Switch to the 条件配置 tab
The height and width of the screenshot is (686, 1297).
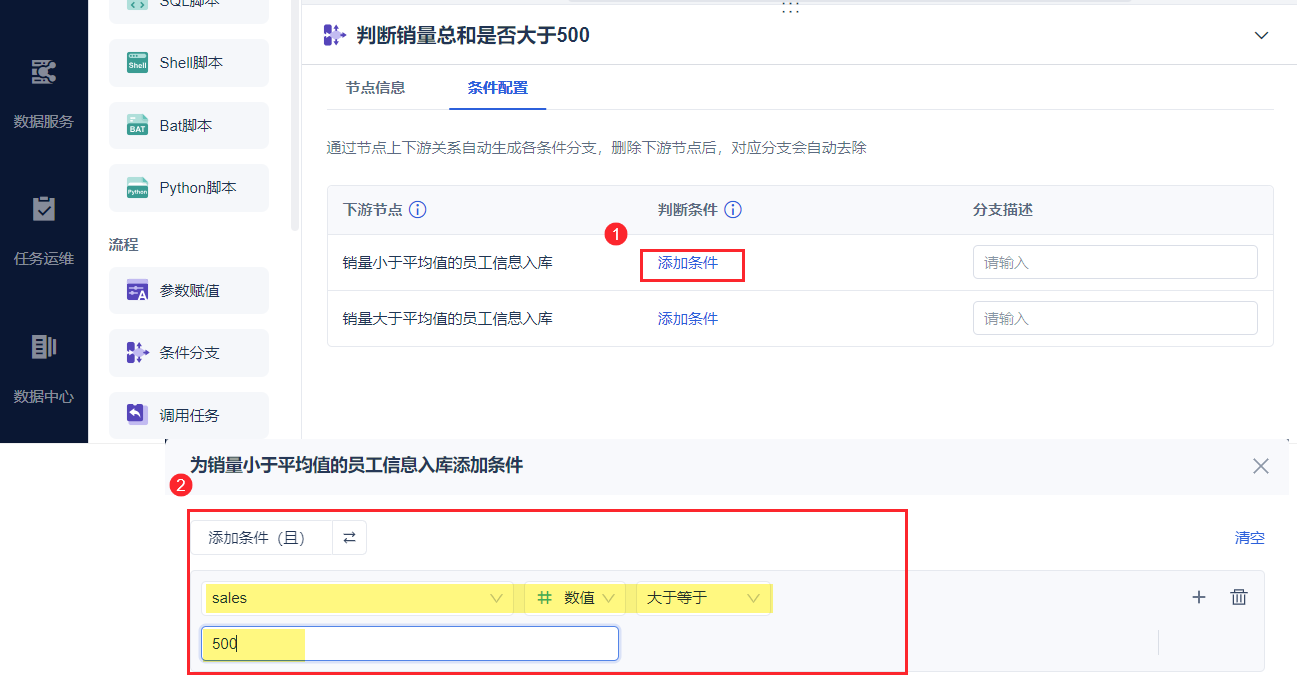tap(498, 87)
